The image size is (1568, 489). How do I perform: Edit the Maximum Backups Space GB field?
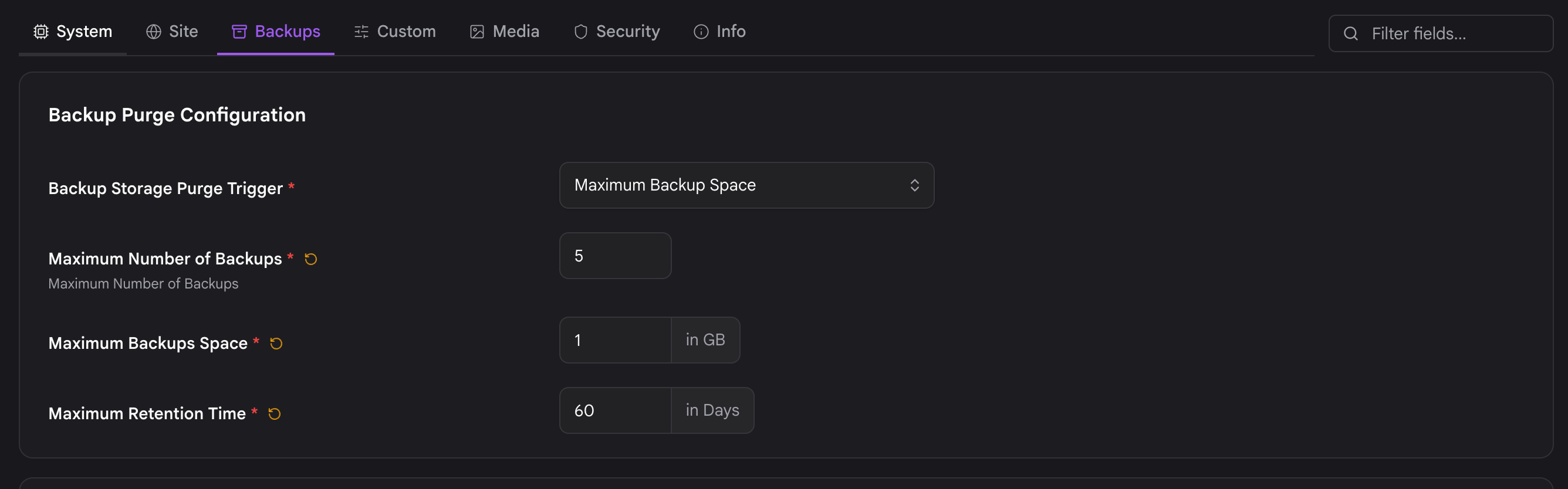point(616,340)
